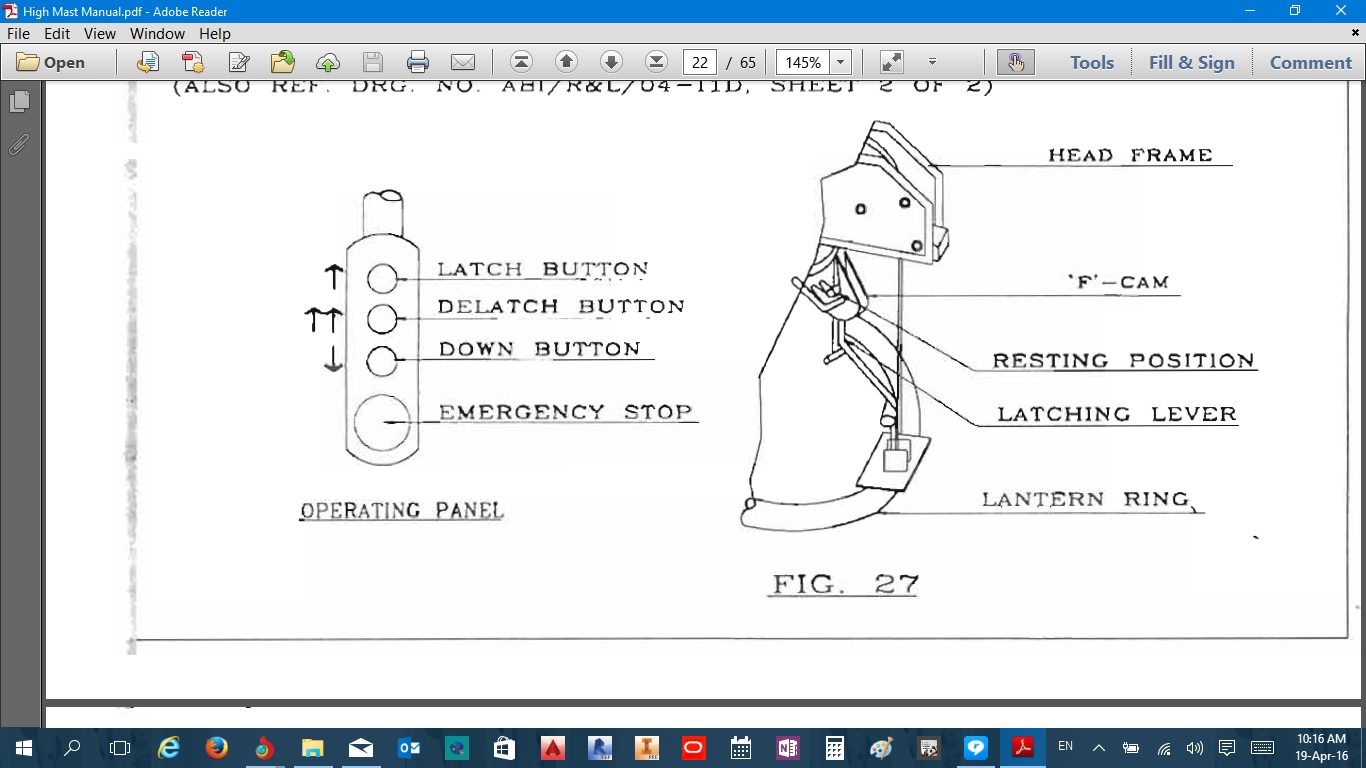The image size is (1366, 768).
Task: Show attachments paperclip panel in sidebar
Action: (19, 146)
